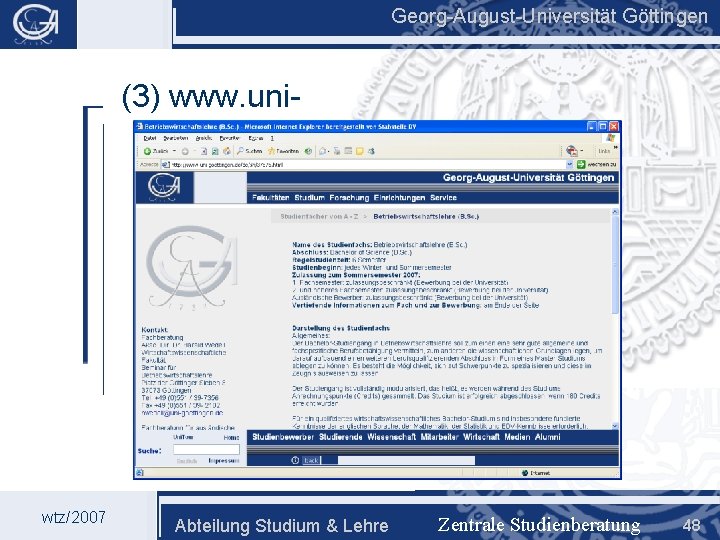Click the red tool icon near Links

coord(572,151)
